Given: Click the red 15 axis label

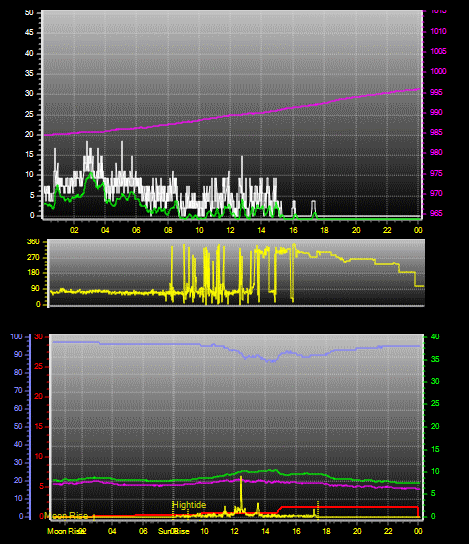Looking at the screenshot, I should tap(39, 427).
